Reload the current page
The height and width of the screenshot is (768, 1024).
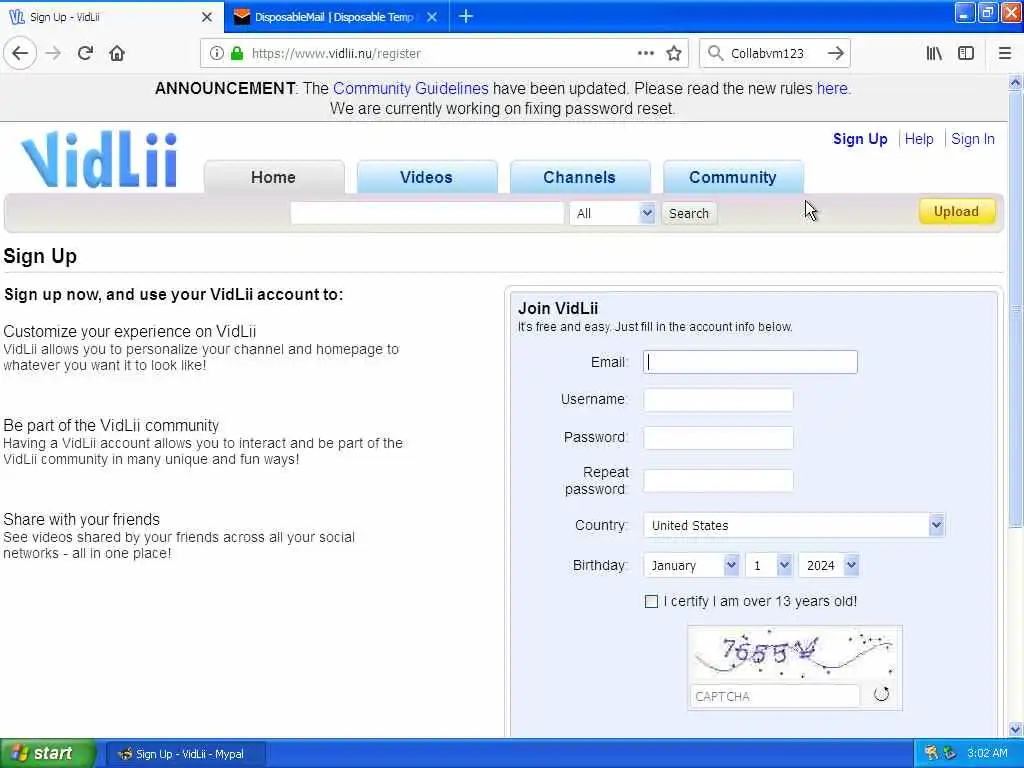click(85, 54)
